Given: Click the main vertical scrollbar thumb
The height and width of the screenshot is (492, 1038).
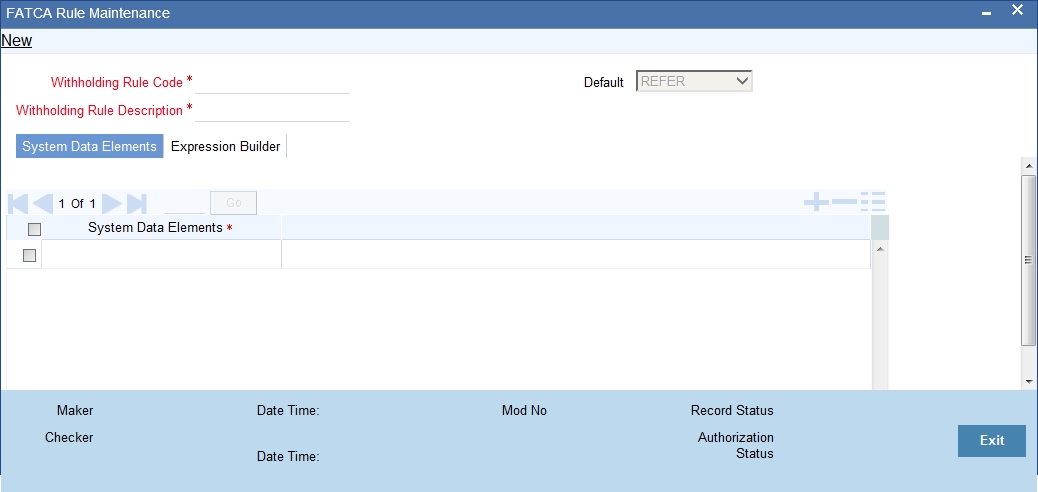Looking at the screenshot, I should (1029, 260).
